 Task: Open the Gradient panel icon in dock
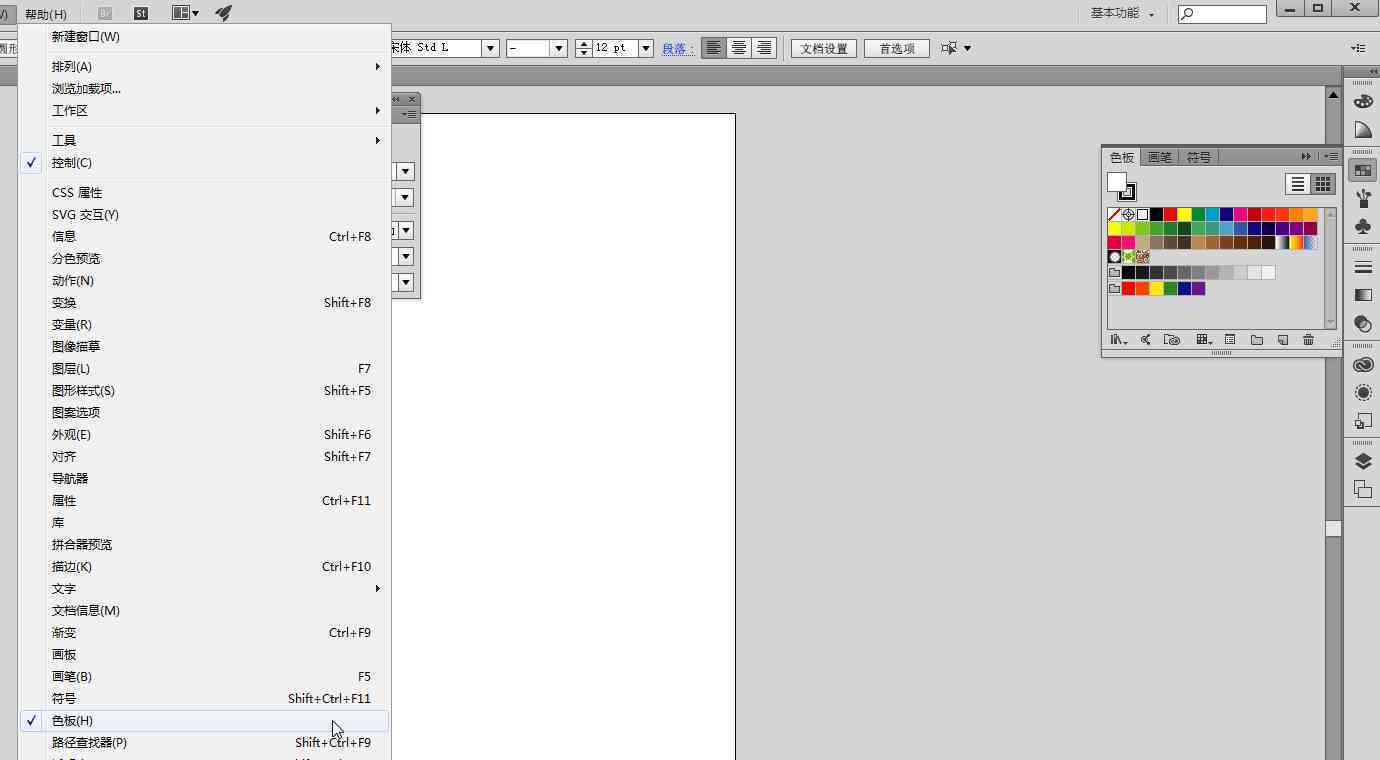coord(1362,295)
